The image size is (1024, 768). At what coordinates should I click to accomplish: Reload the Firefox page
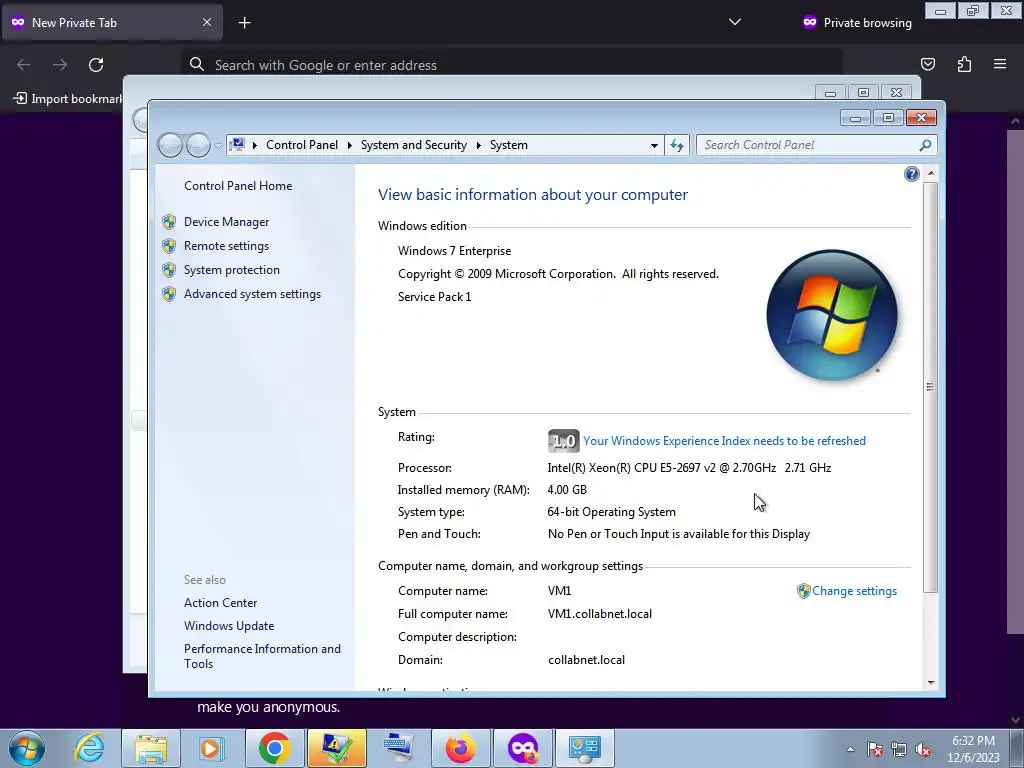pos(96,65)
